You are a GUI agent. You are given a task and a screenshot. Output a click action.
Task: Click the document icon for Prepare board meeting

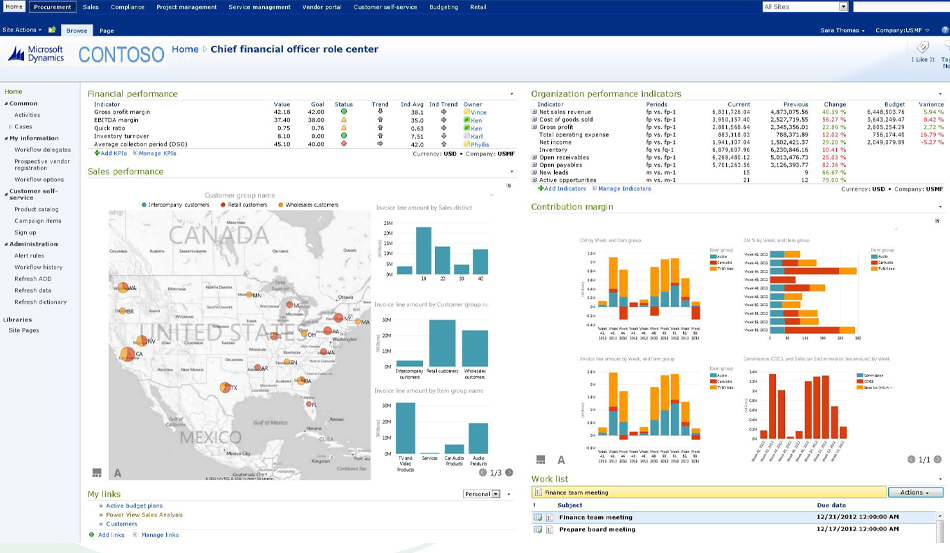click(x=548, y=528)
